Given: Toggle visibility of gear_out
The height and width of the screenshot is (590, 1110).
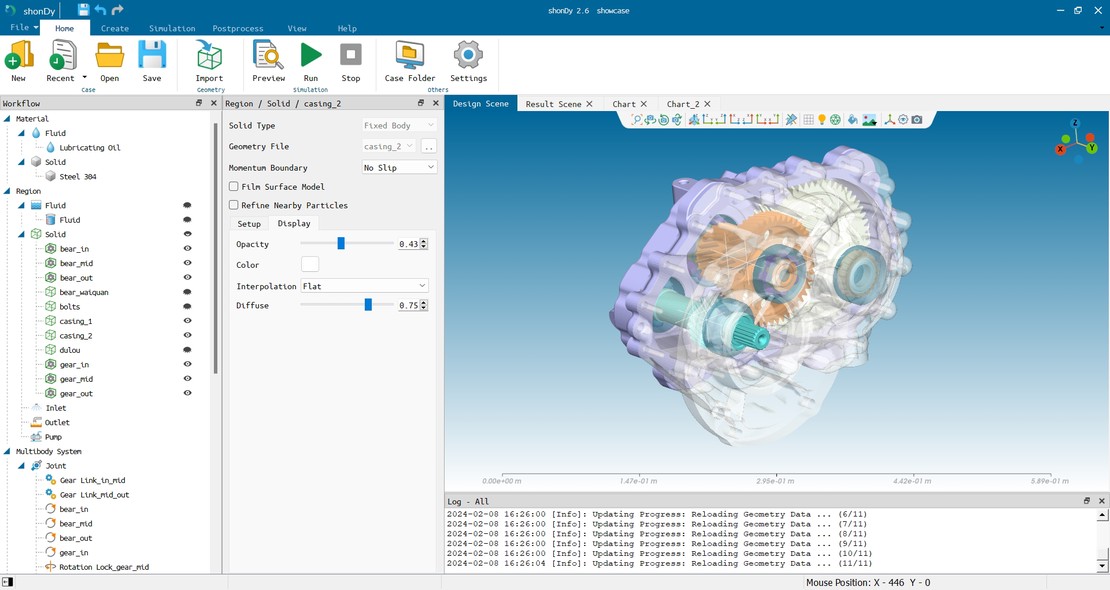Looking at the screenshot, I should pyautogui.click(x=188, y=393).
